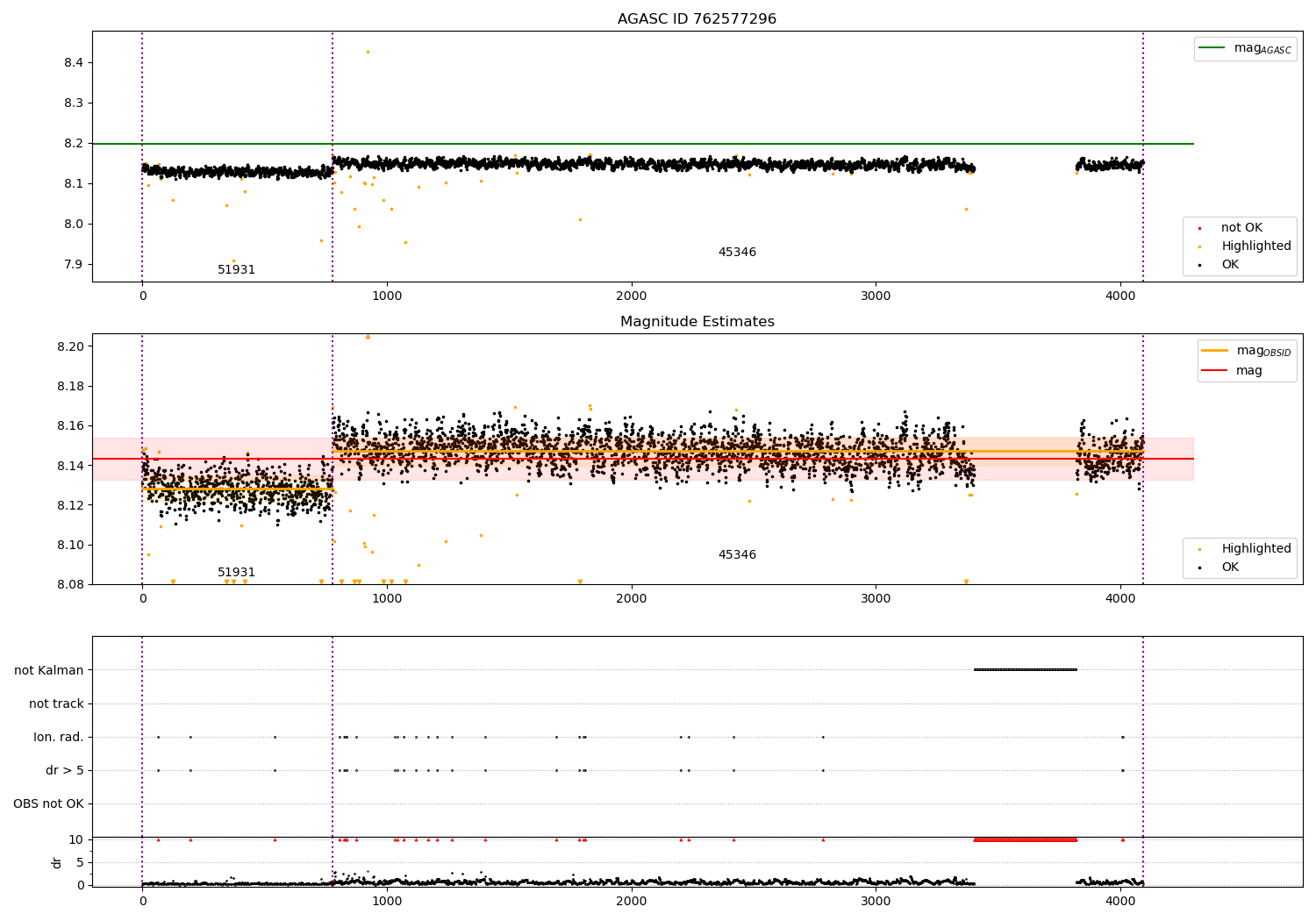Click the 'Highlighted' legend entry in top plot
Screen dimensions: 1316x921
tap(1245, 246)
